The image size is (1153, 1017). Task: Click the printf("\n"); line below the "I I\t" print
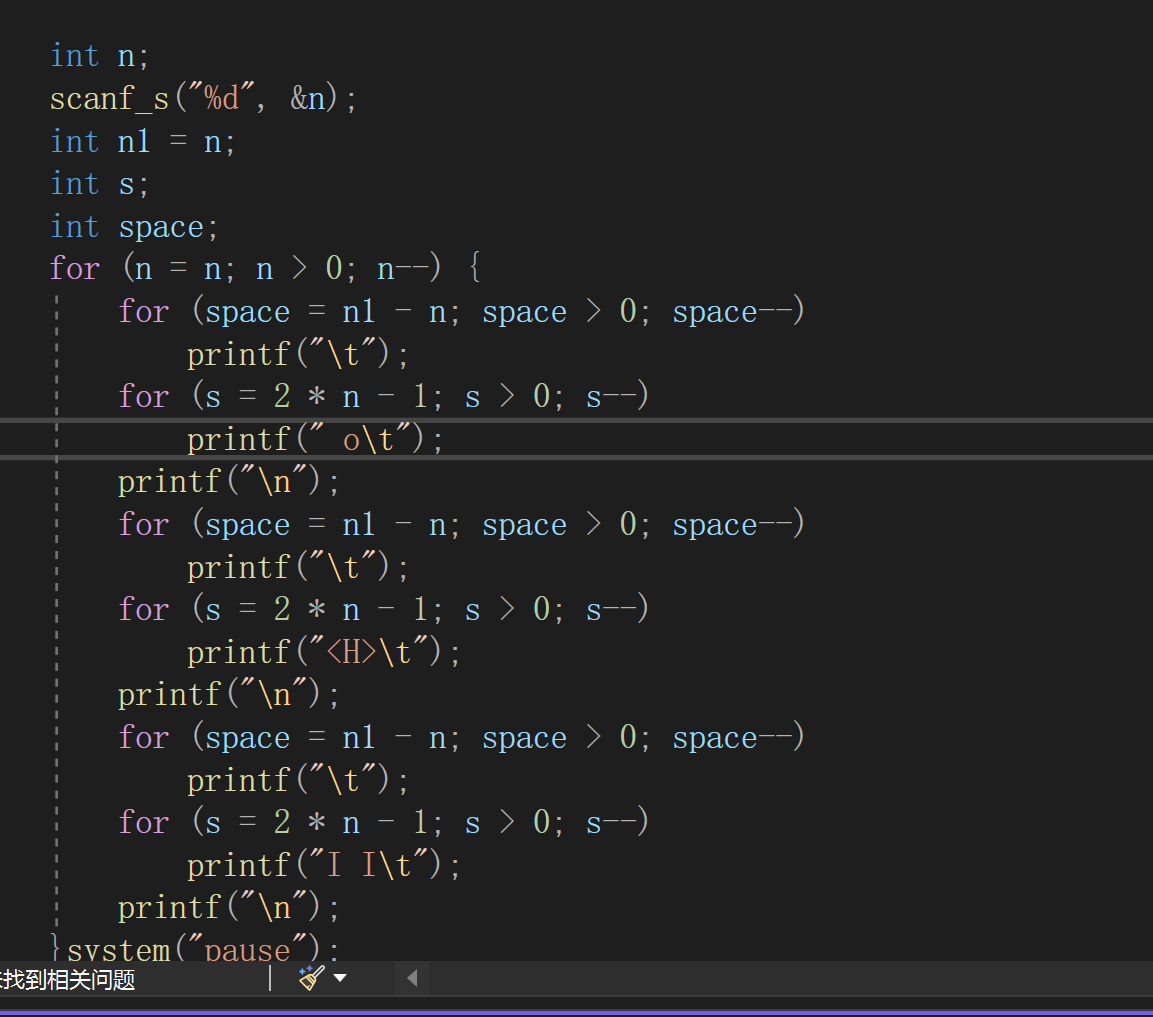229,907
